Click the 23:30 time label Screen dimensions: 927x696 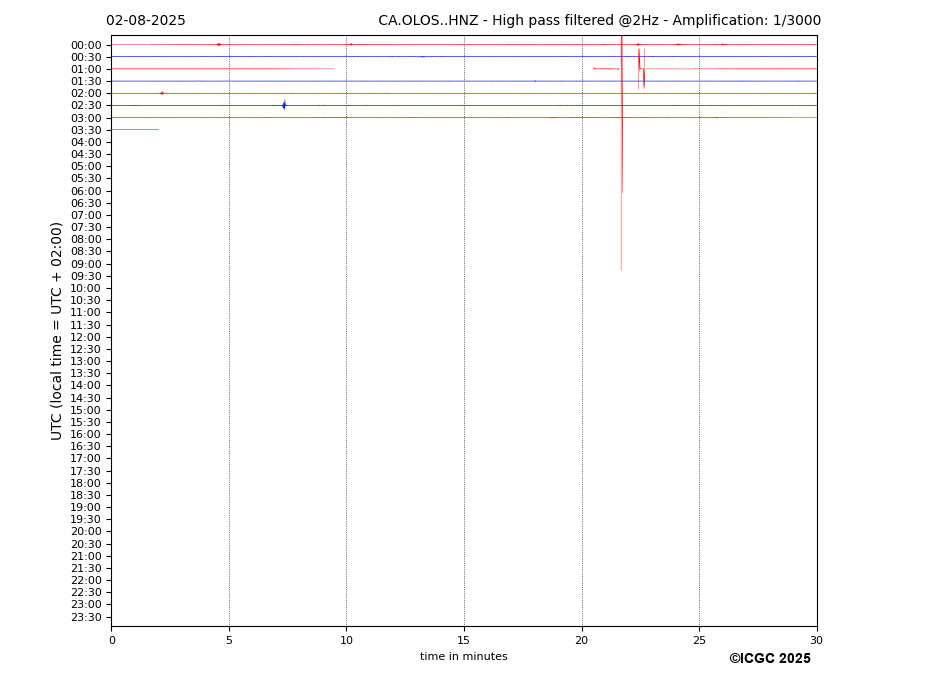coord(86,617)
